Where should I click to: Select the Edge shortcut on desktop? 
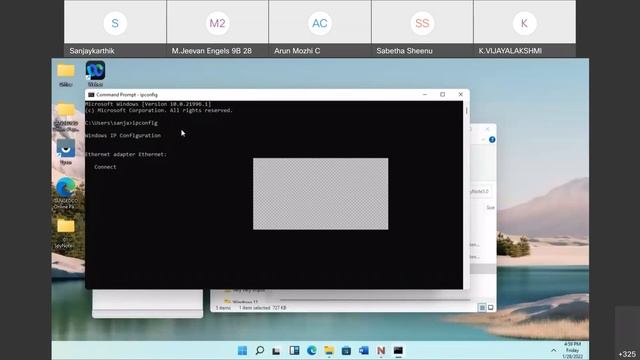click(66, 193)
